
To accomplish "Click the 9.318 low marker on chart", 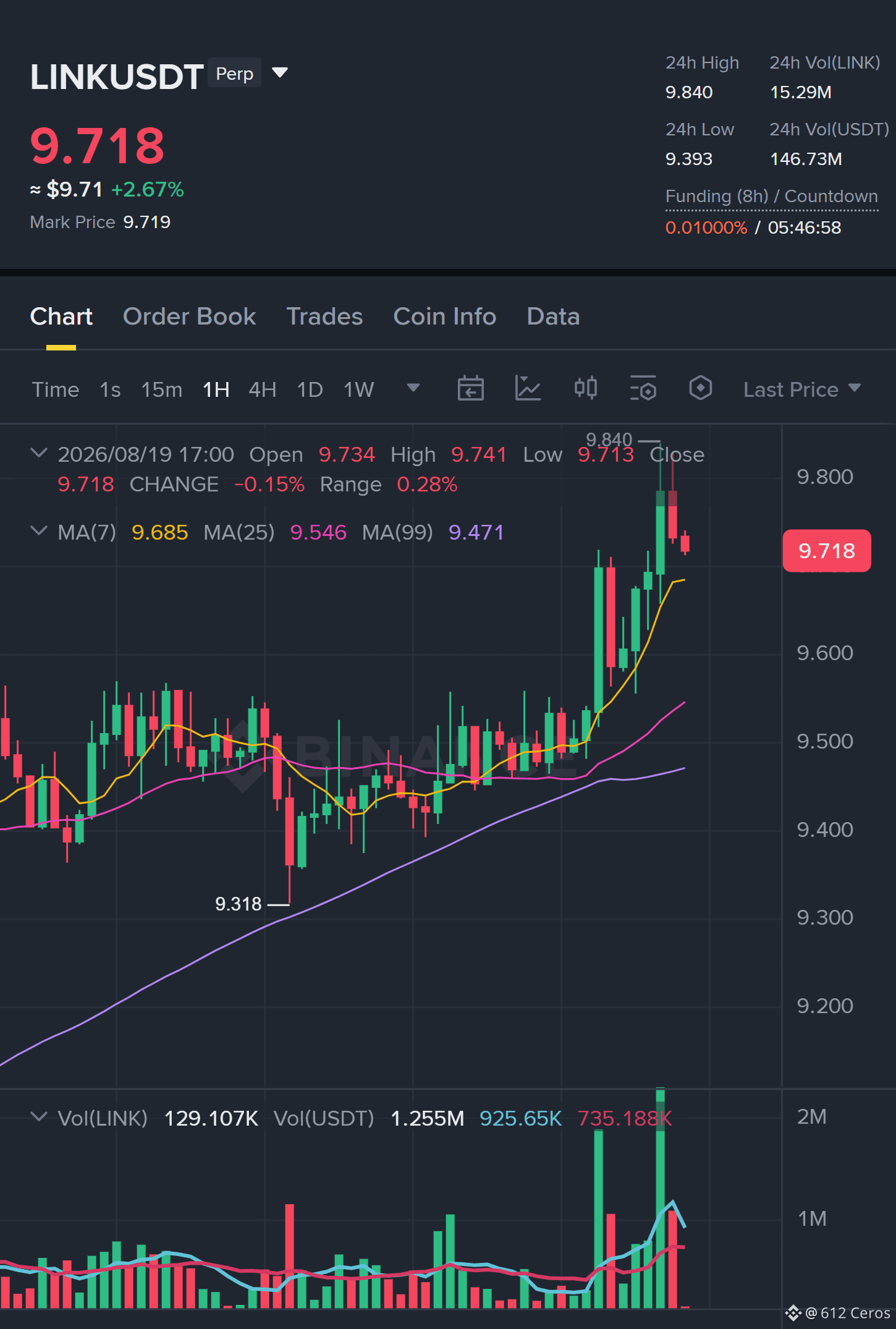I will coord(239,904).
